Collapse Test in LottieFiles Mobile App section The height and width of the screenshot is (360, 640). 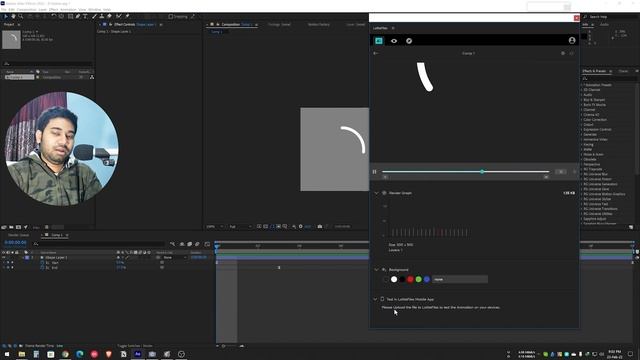375,299
